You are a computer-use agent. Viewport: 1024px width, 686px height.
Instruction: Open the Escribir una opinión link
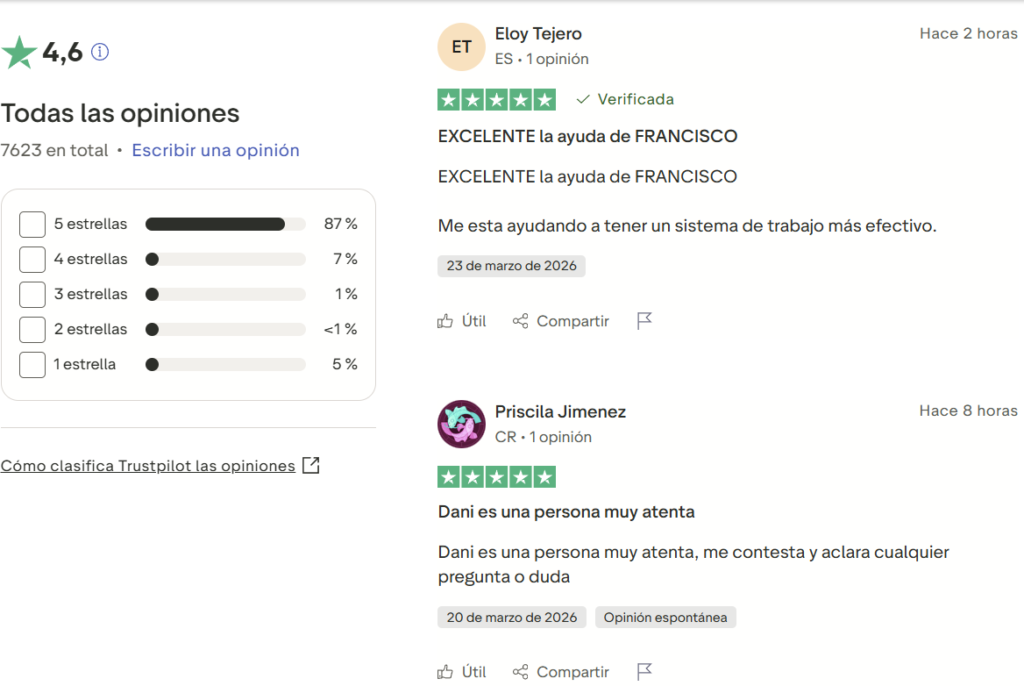[x=215, y=149]
